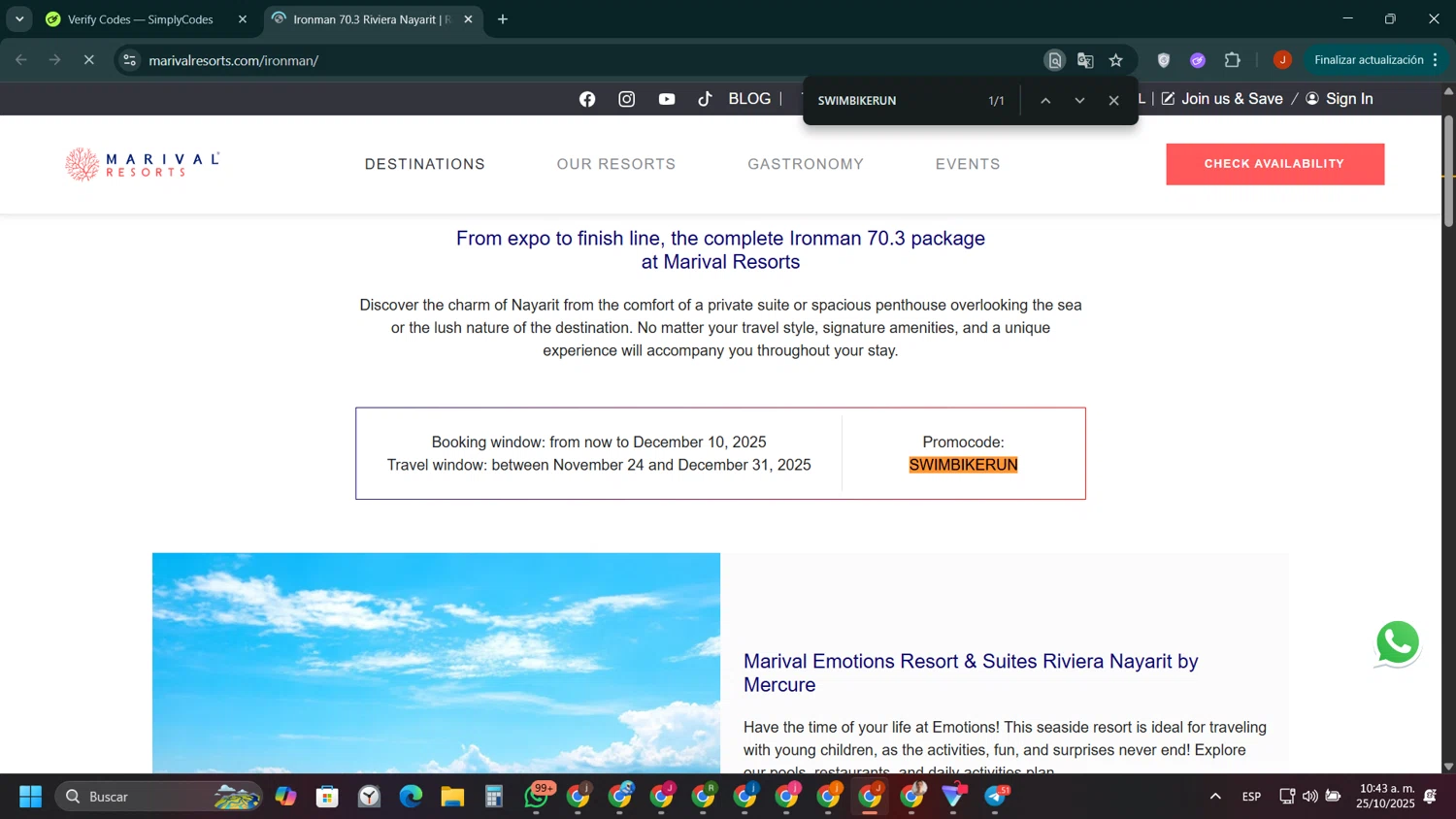Click the browser forward arrow
The width and height of the screenshot is (1456, 819).
tap(55, 60)
